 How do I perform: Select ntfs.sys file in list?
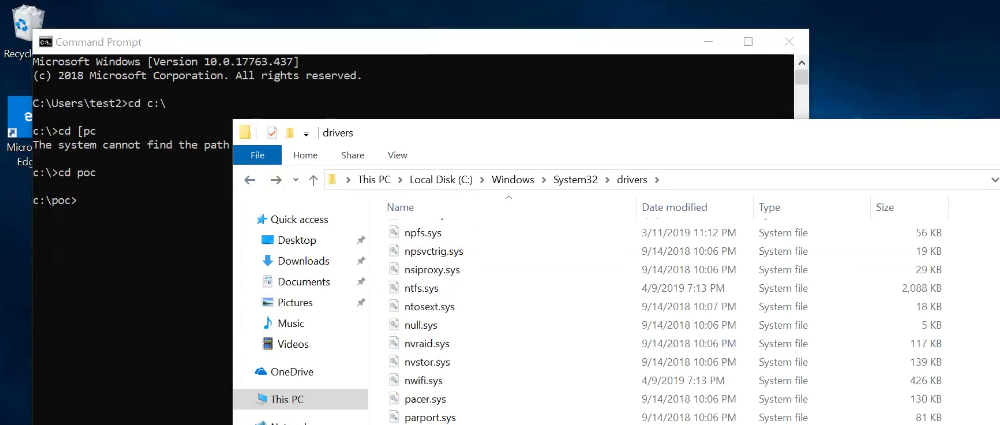[421, 288]
